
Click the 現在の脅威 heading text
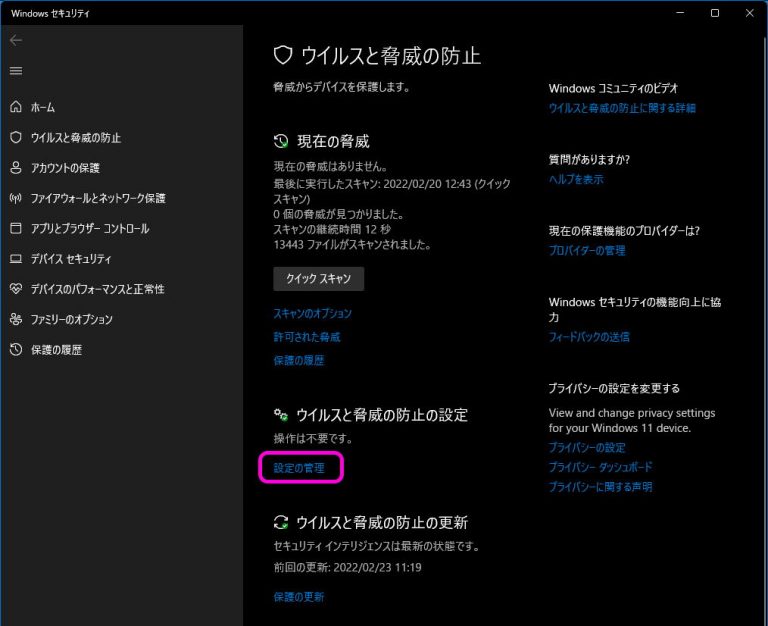333,142
